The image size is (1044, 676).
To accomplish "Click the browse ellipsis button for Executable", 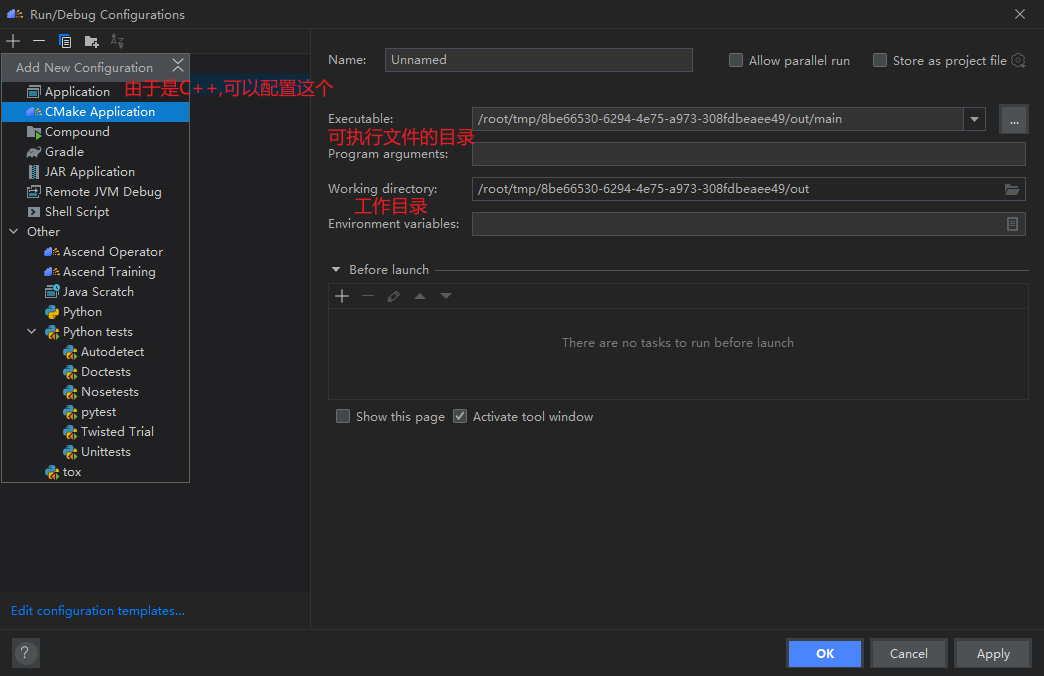I will tap(1013, 119).
